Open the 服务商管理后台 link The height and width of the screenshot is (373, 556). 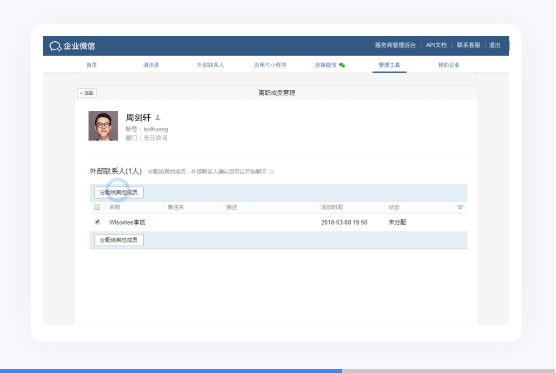click(395, 45)
